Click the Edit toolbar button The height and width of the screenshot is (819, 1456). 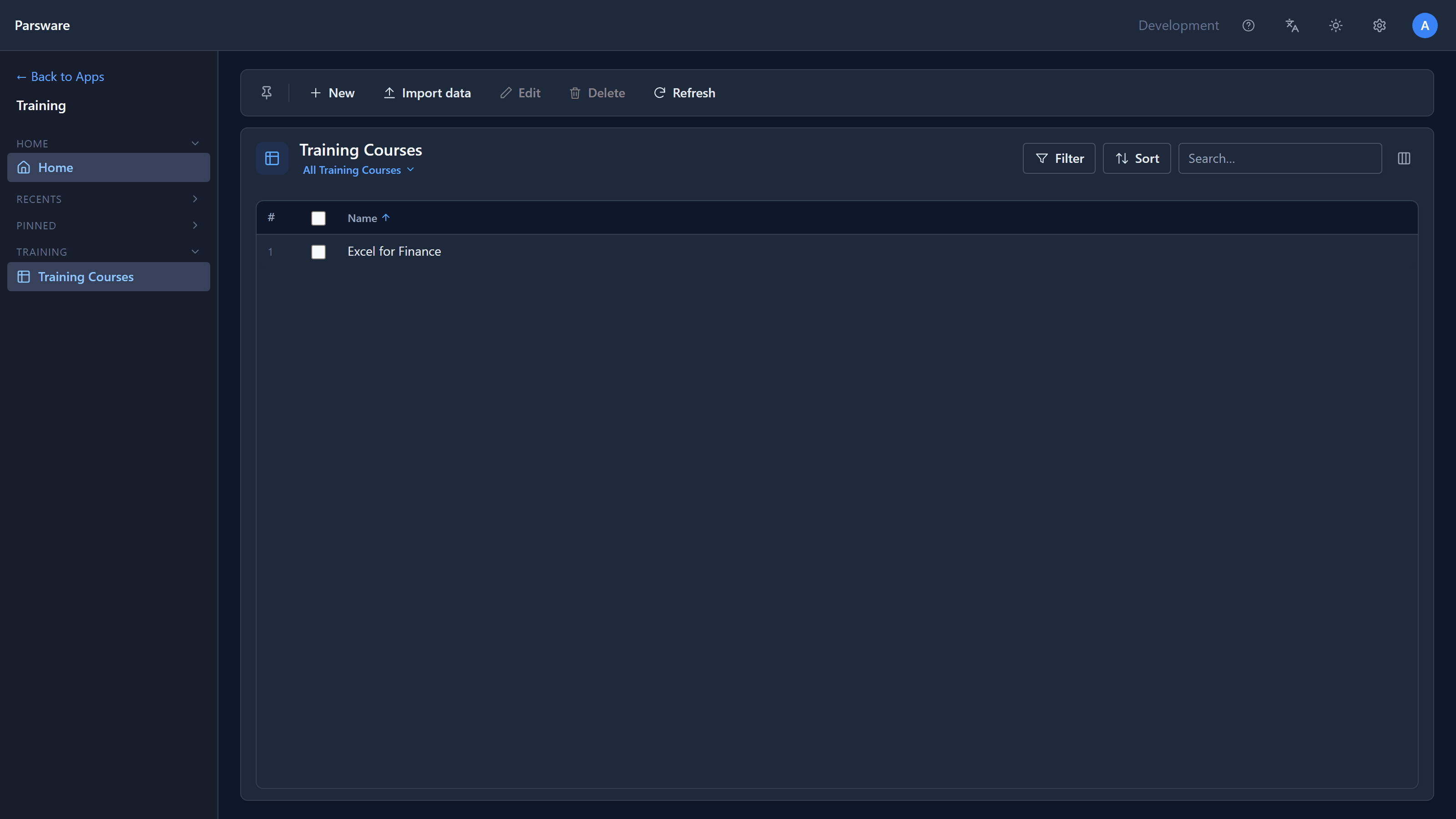click(x=520, y=93)
